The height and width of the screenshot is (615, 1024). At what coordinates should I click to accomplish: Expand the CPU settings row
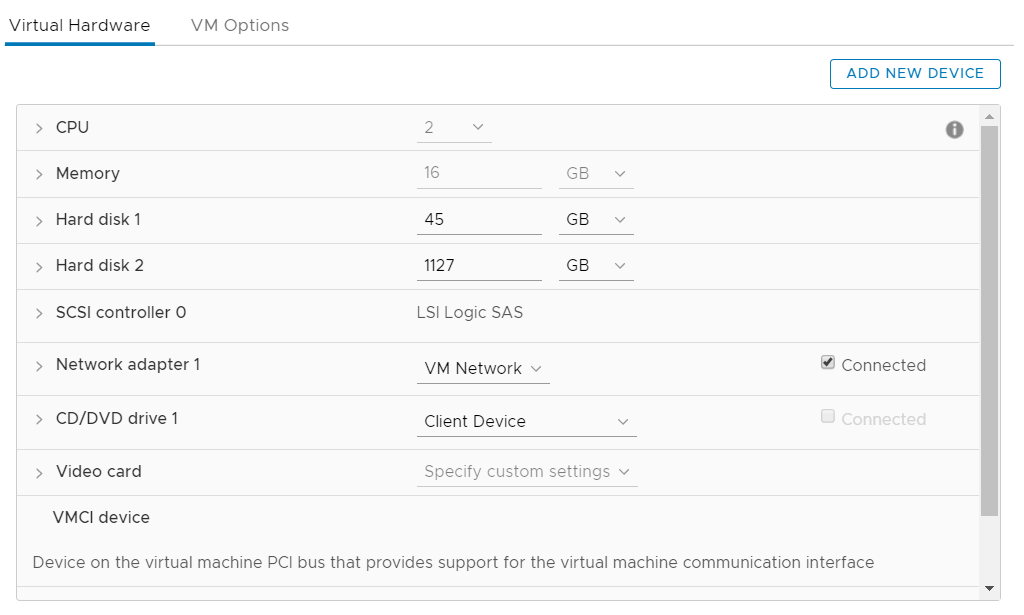click(39, 128)
